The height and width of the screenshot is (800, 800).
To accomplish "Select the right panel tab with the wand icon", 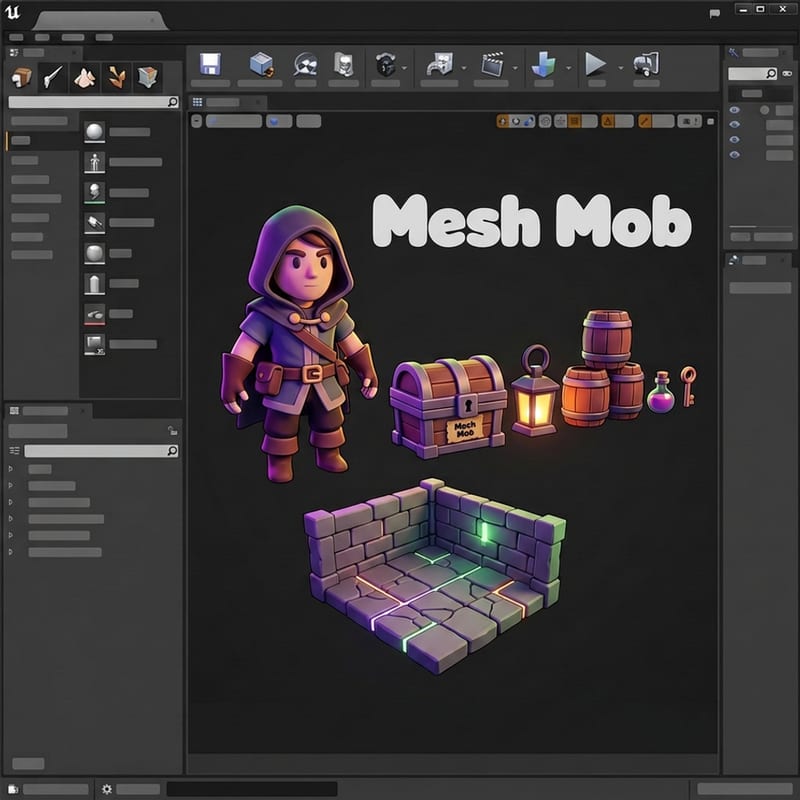I will coord(758,53).
